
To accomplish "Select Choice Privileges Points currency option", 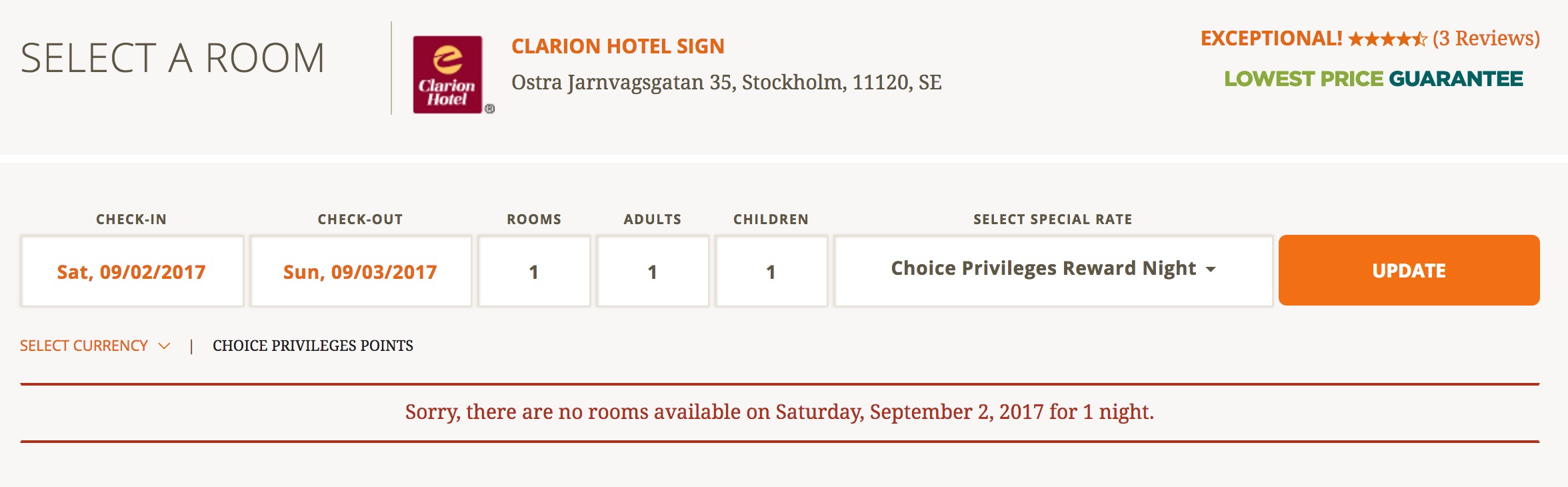I will pyautogui.click(x=313, y=346).
